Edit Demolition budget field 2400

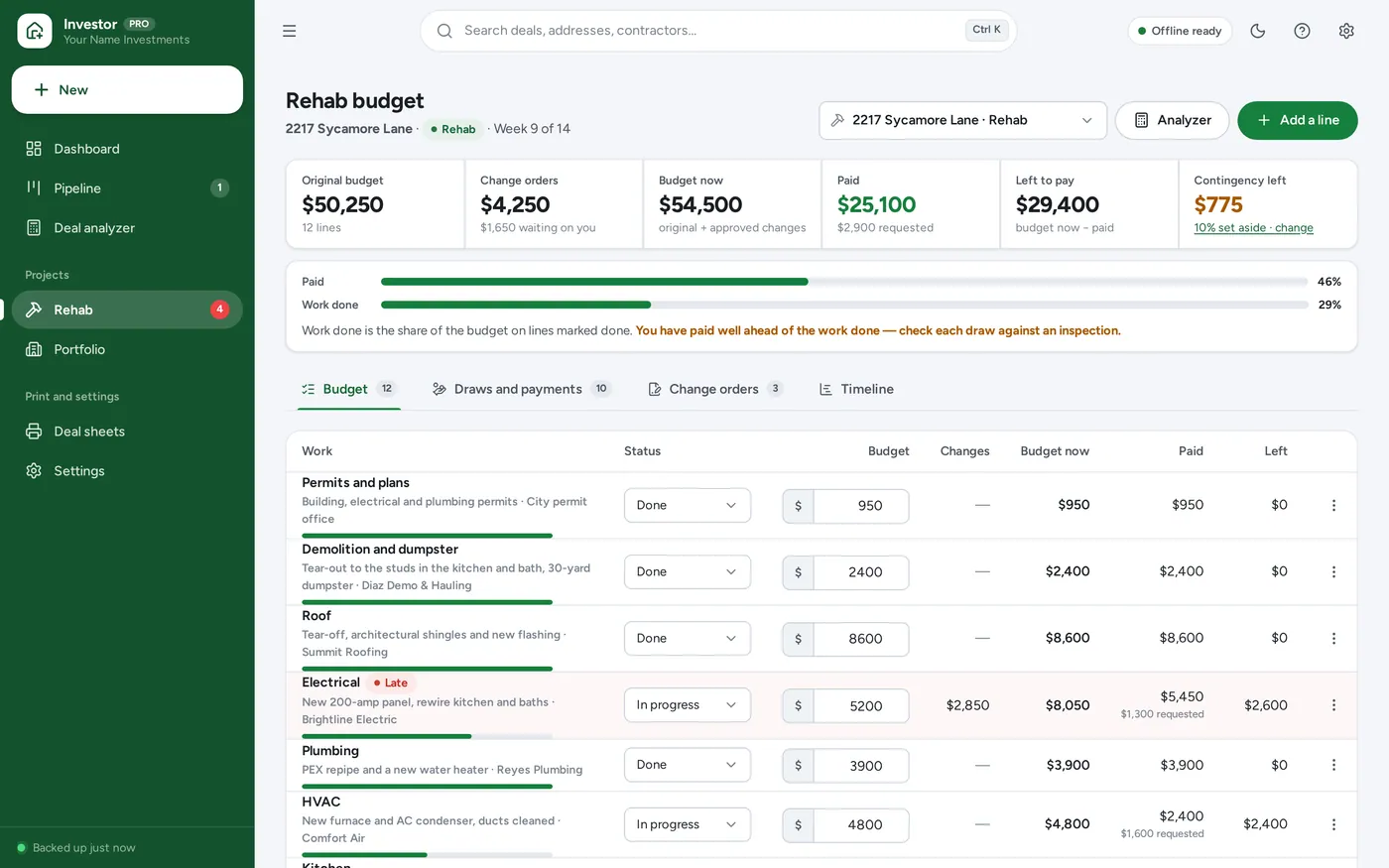coord(861,572)
